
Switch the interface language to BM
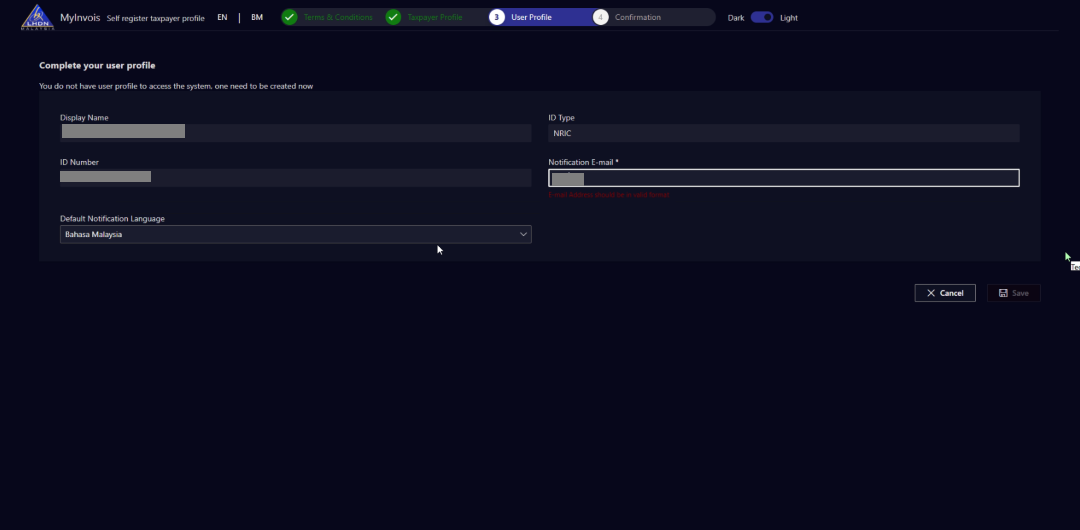[257, 17]
